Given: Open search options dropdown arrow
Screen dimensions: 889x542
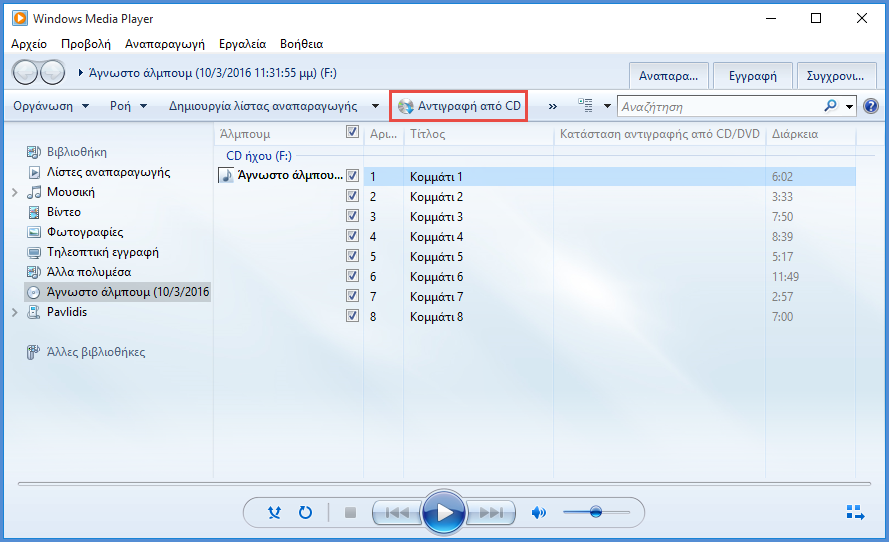Looking at the screenshot, I should tap(849, 107).
